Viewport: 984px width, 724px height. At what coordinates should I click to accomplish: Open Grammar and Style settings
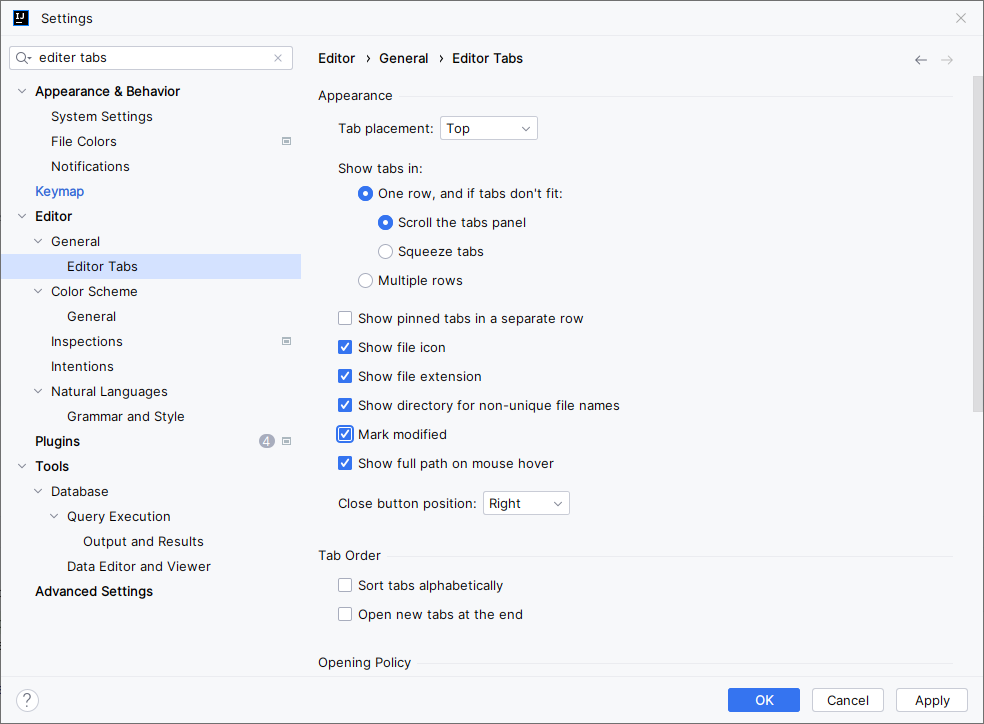tap(126, 417)
